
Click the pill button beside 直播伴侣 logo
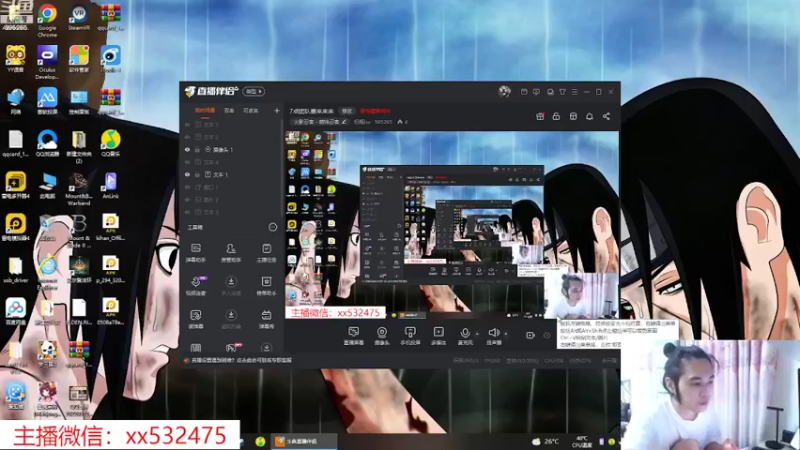coord(254,91)
